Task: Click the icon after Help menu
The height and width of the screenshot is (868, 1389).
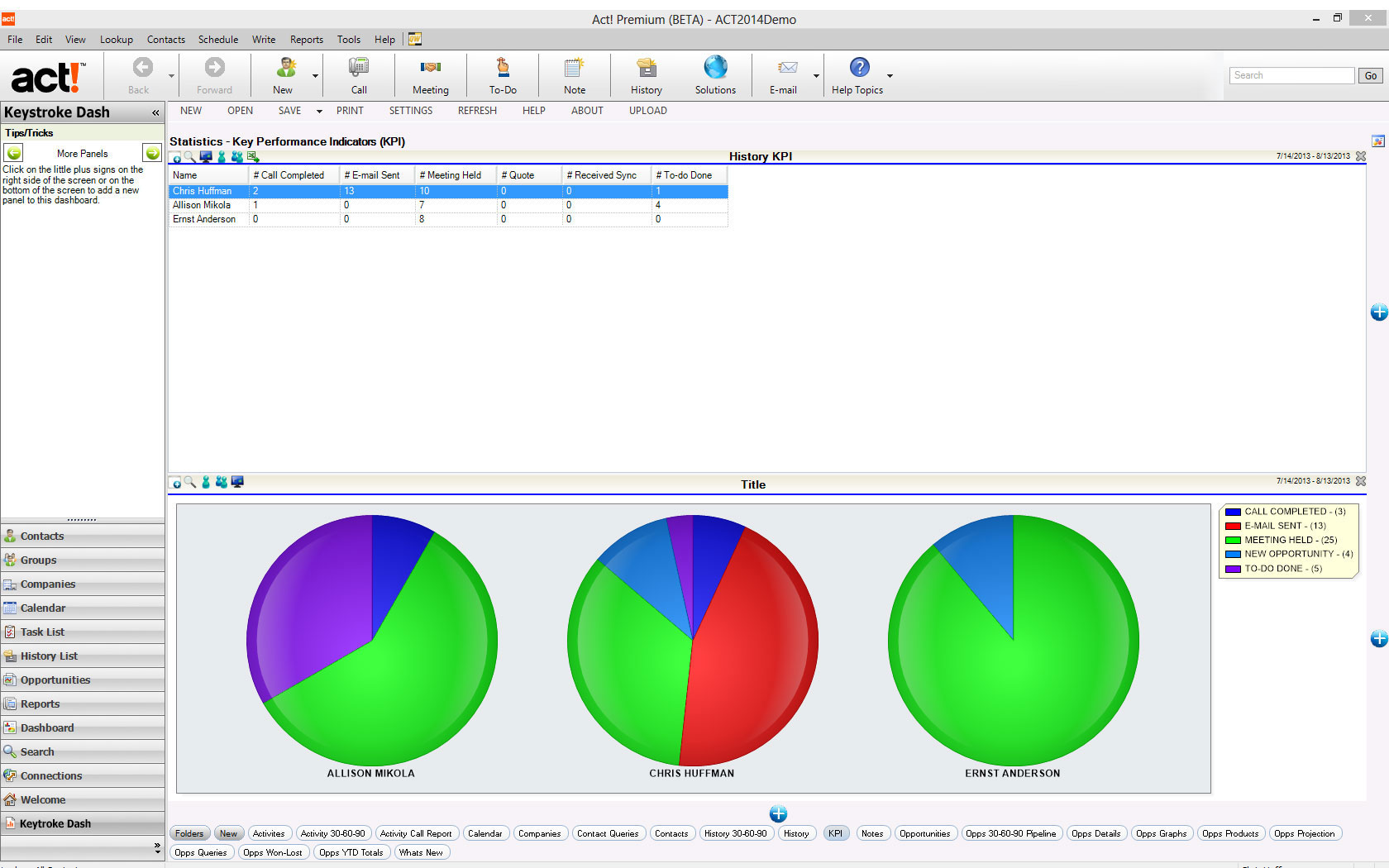Action: 415,39
